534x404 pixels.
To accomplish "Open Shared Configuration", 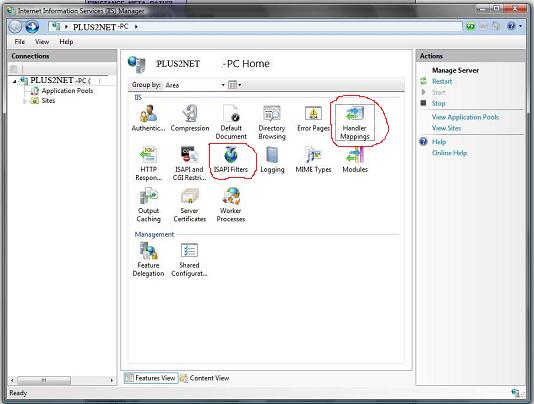I will click(189, 260).
